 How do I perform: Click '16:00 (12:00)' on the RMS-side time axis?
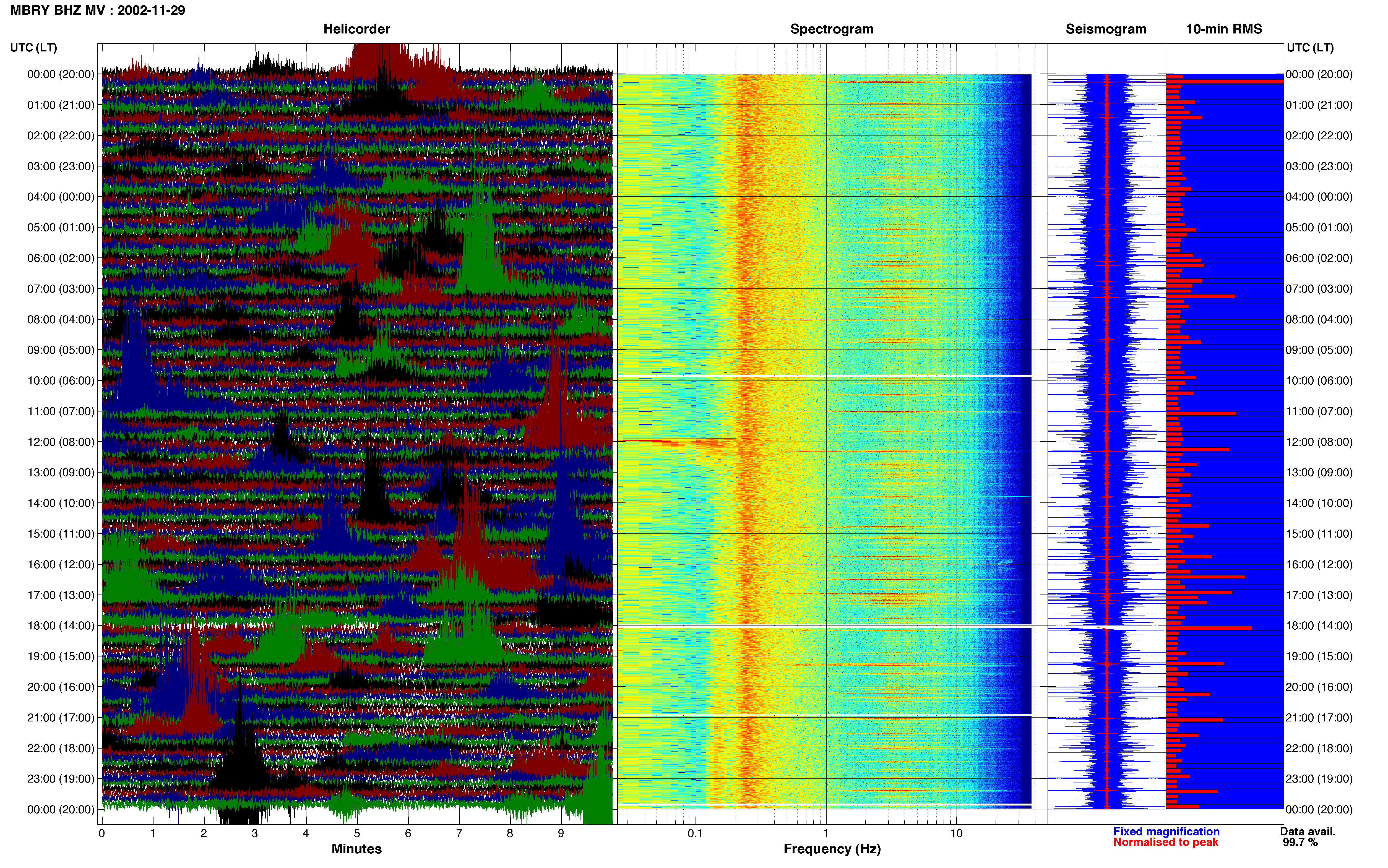coord(1319,564)
